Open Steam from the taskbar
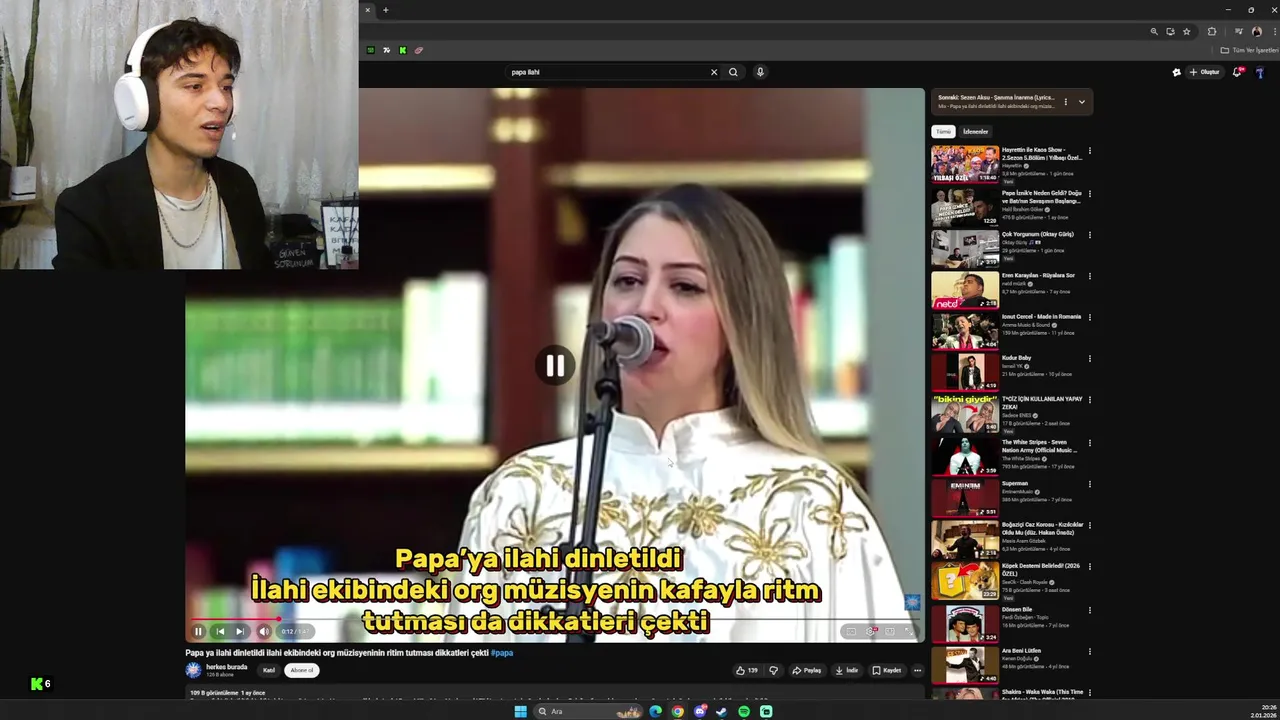This screenshot has height=720, width=1280. coord(722,711)
